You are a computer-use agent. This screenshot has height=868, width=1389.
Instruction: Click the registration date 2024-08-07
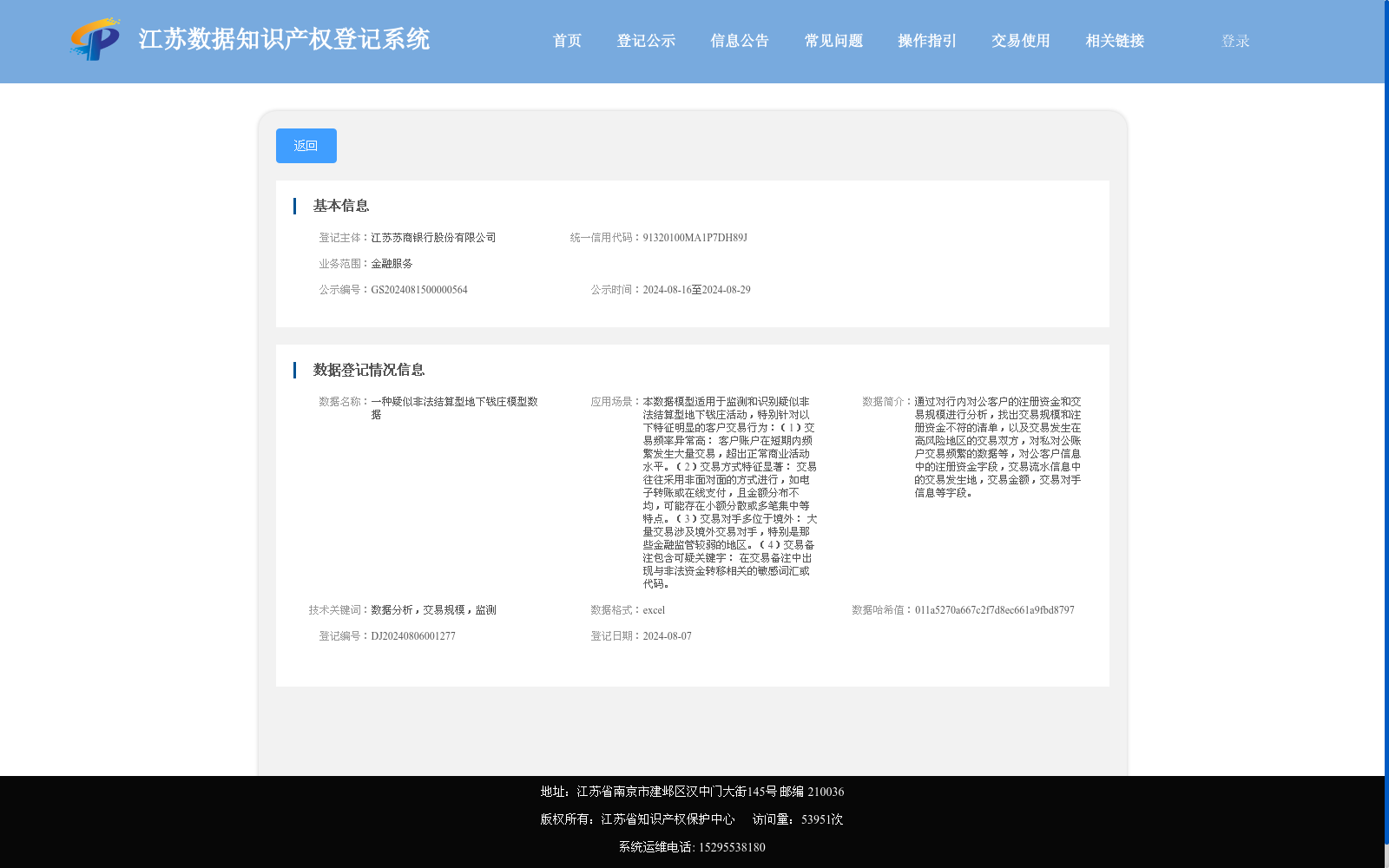tap(667, 636)
